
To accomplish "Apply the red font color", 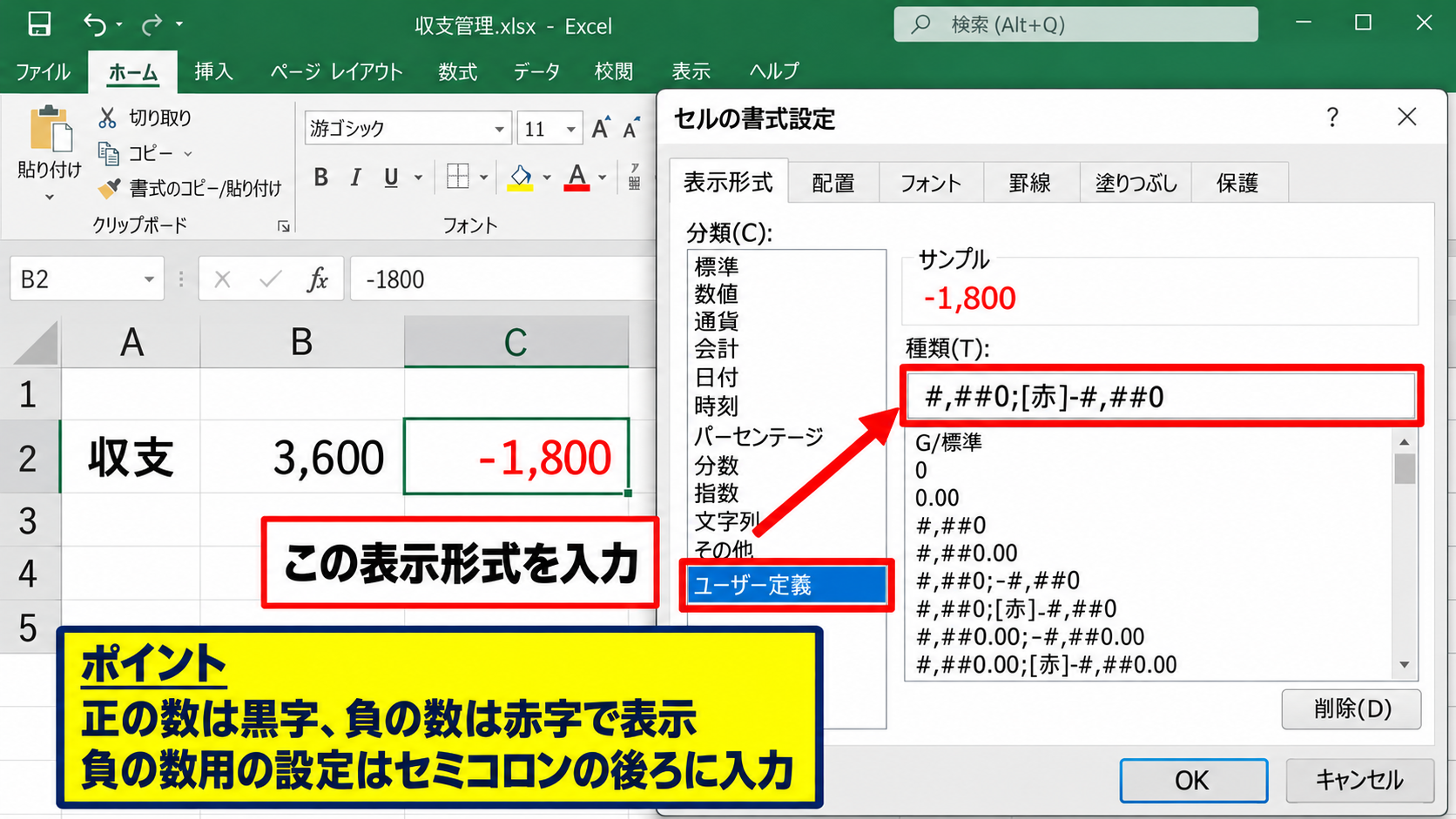I will coord(576,178).
